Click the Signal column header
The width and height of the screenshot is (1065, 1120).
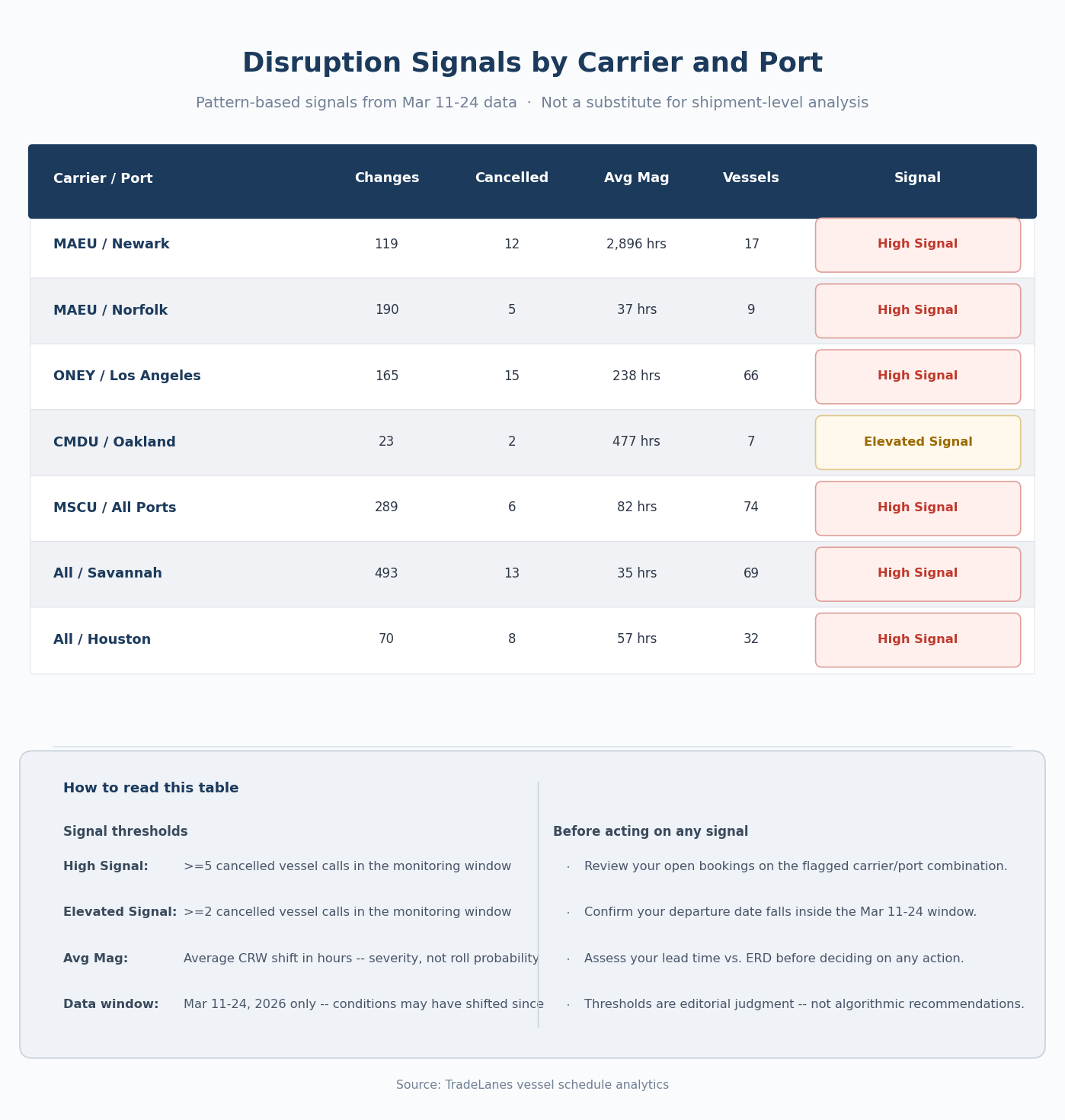917,178
